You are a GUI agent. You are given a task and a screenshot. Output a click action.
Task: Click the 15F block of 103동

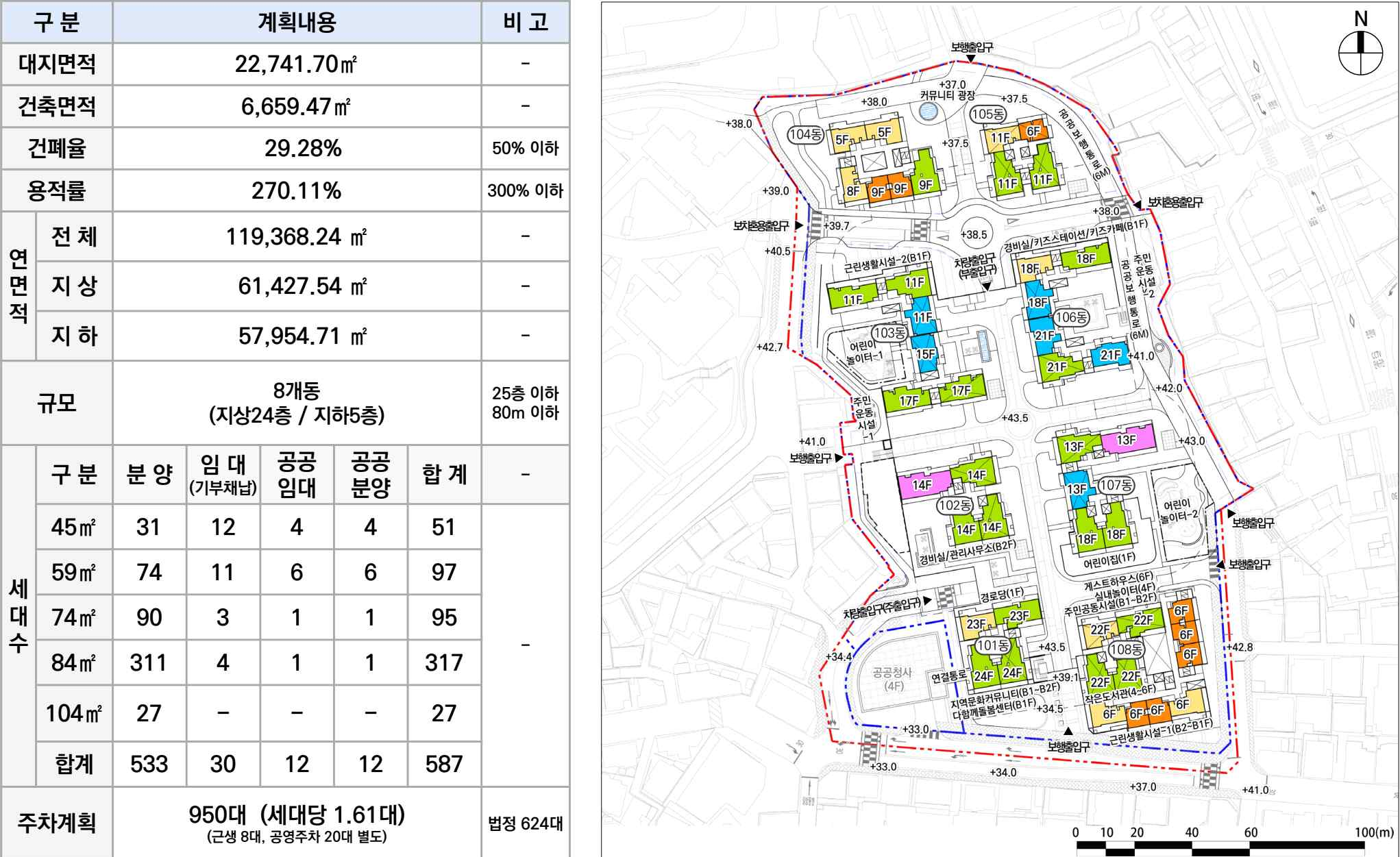tap(925, 354)
